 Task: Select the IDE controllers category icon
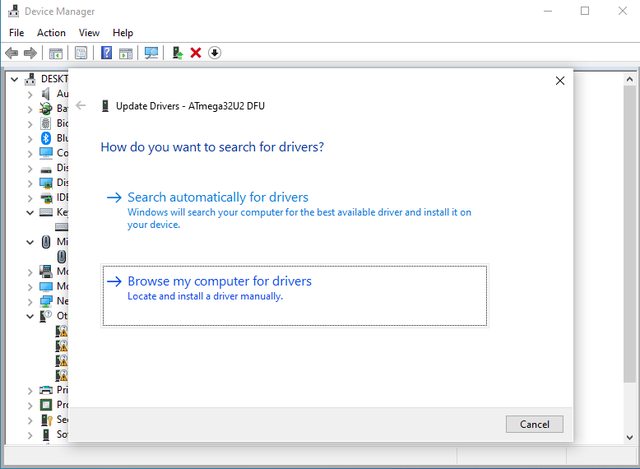46,198
